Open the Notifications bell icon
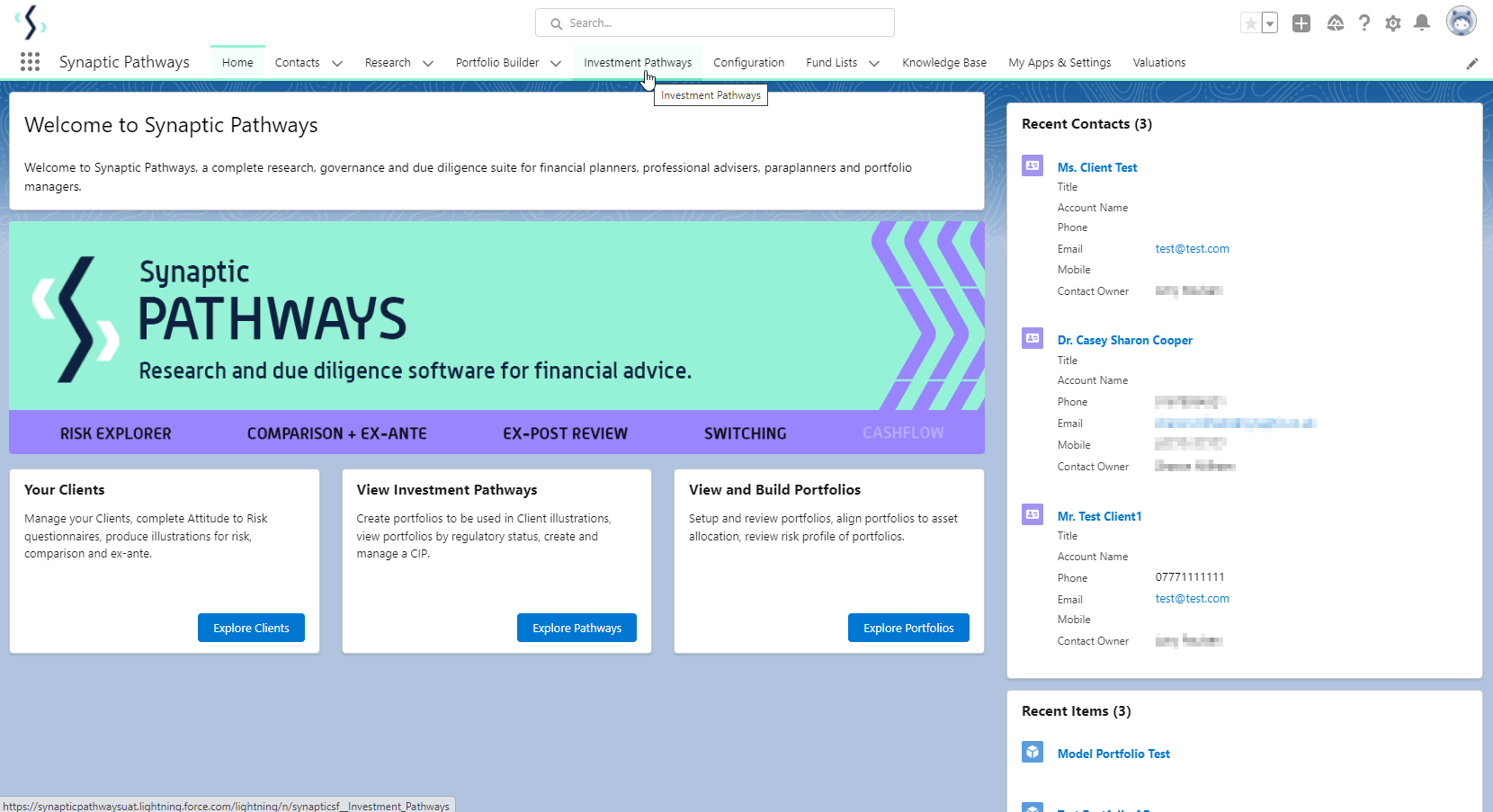This screenshot has height=812, width=1493. [1422, 23]
